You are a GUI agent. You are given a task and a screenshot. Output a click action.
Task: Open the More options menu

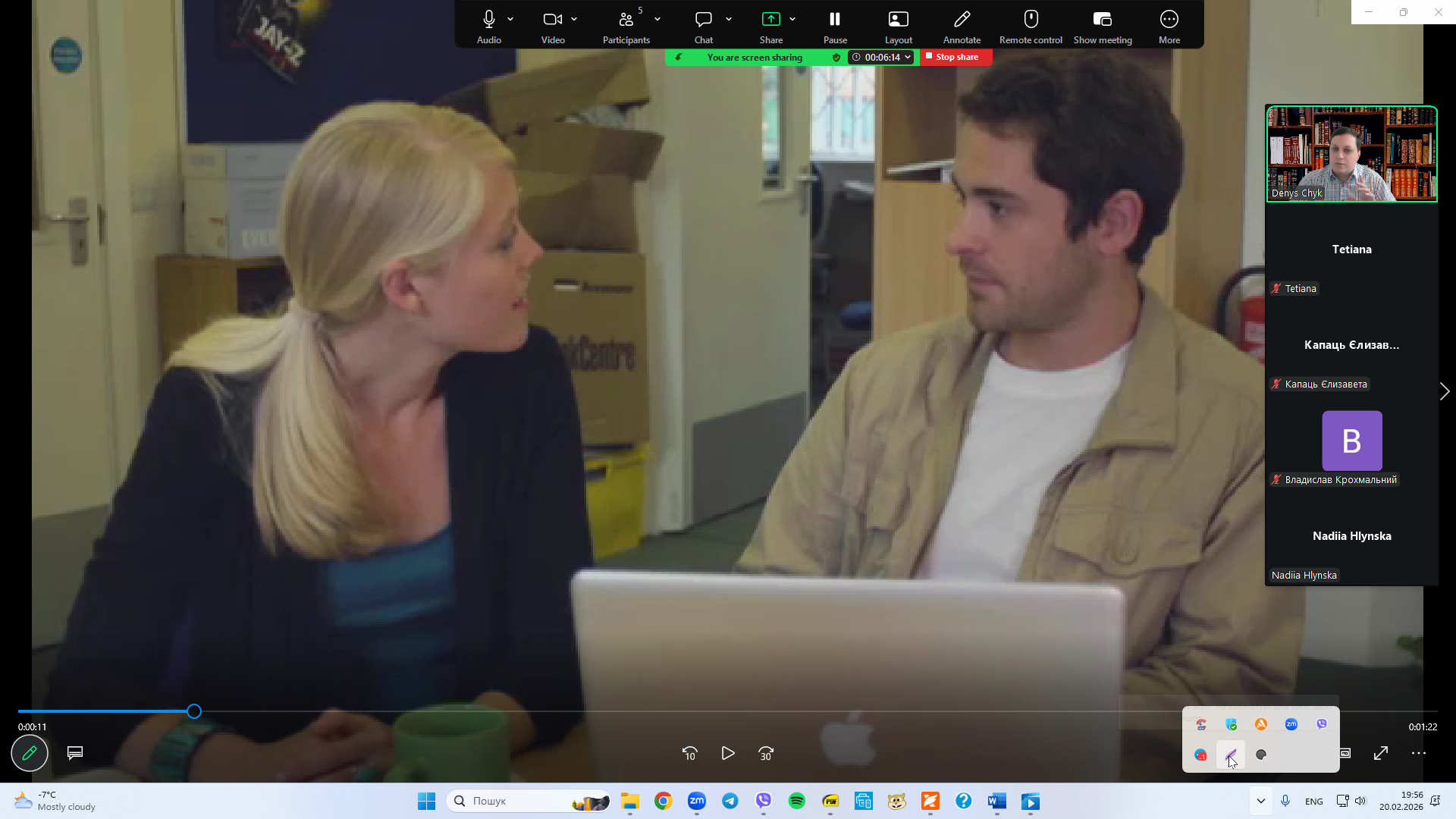pyautogui.click(x=1169, y=20)
